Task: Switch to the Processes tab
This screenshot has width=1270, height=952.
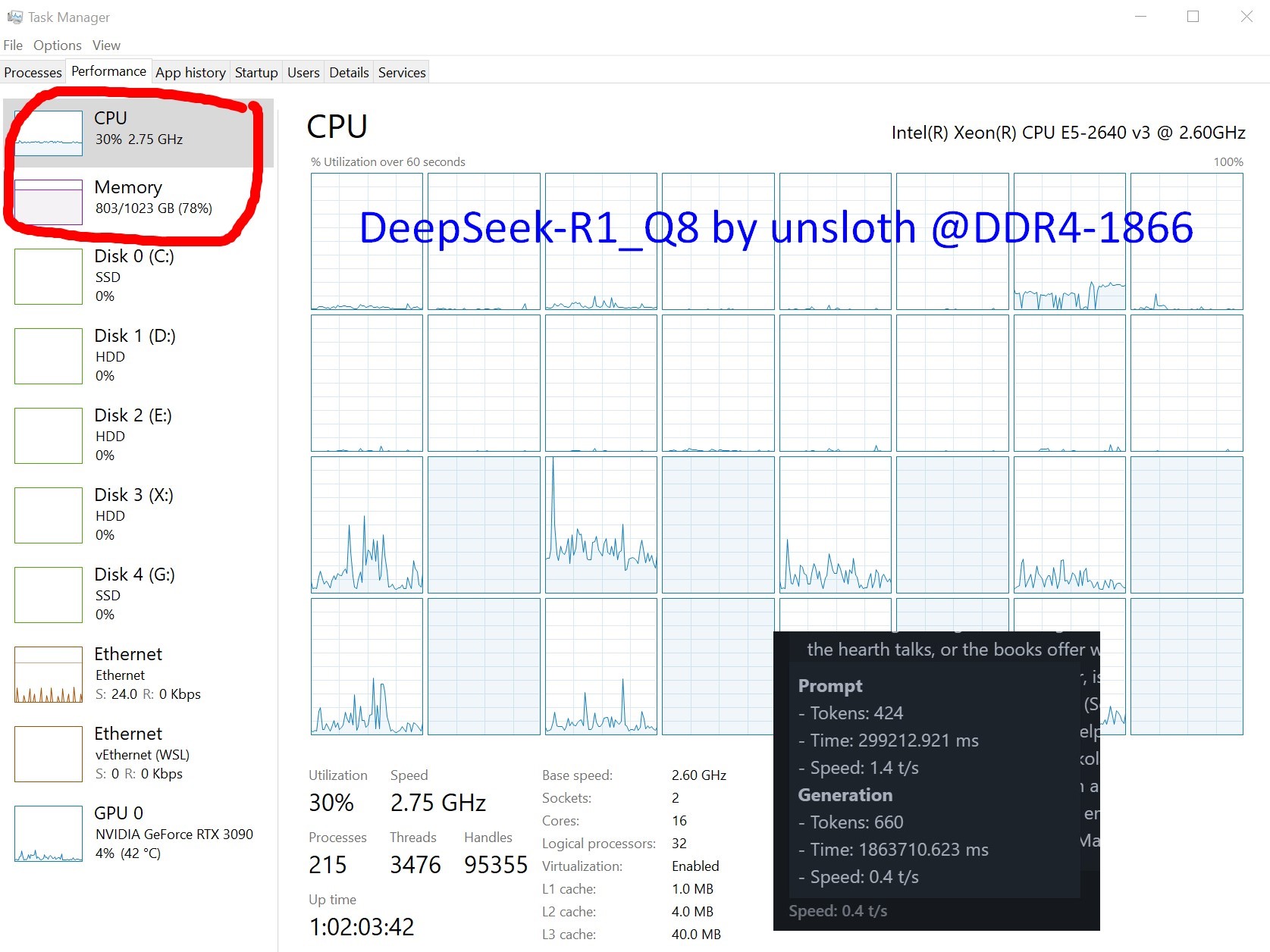Action: coord(33,73)
